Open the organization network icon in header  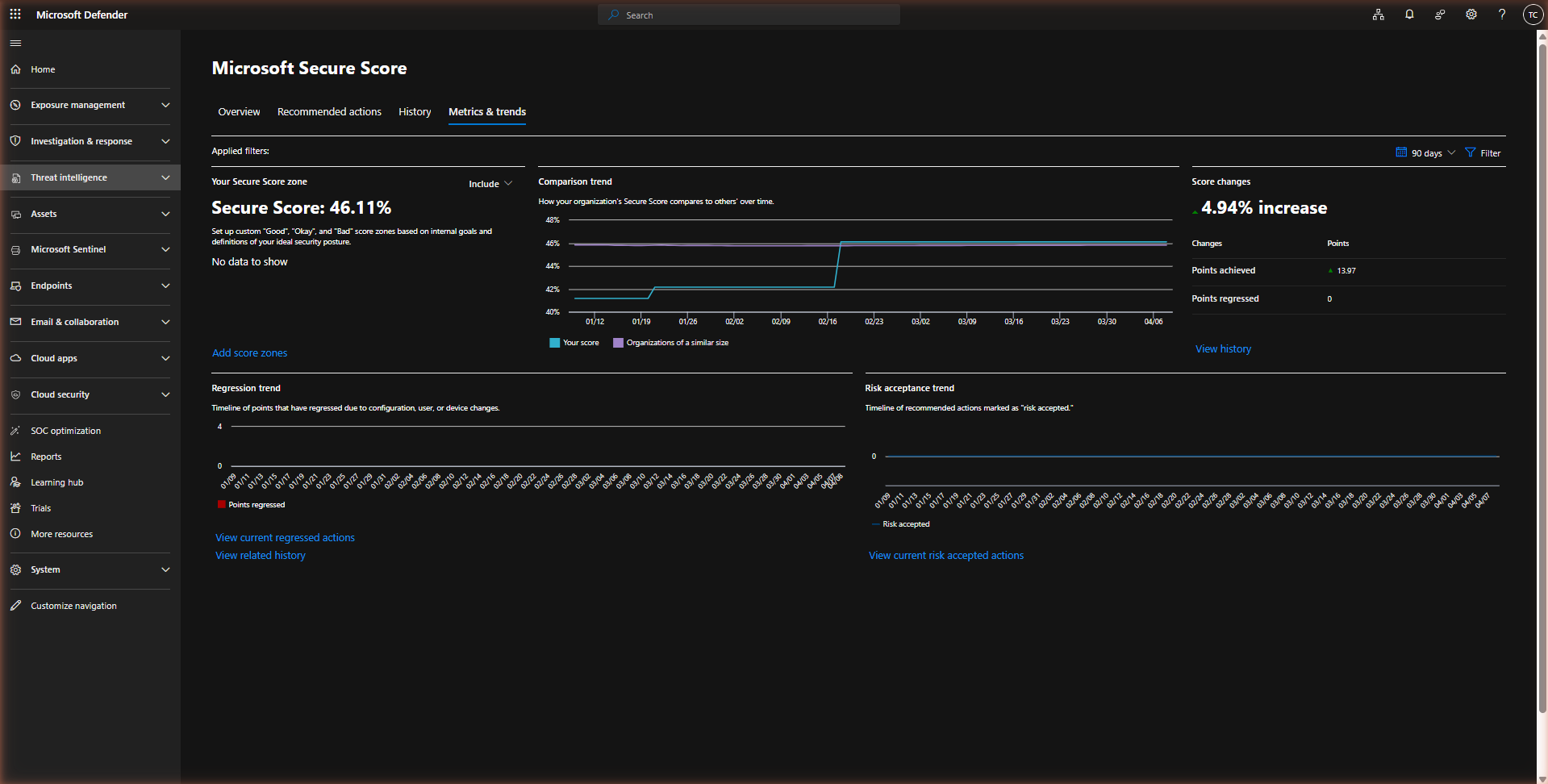(1379, 15)
